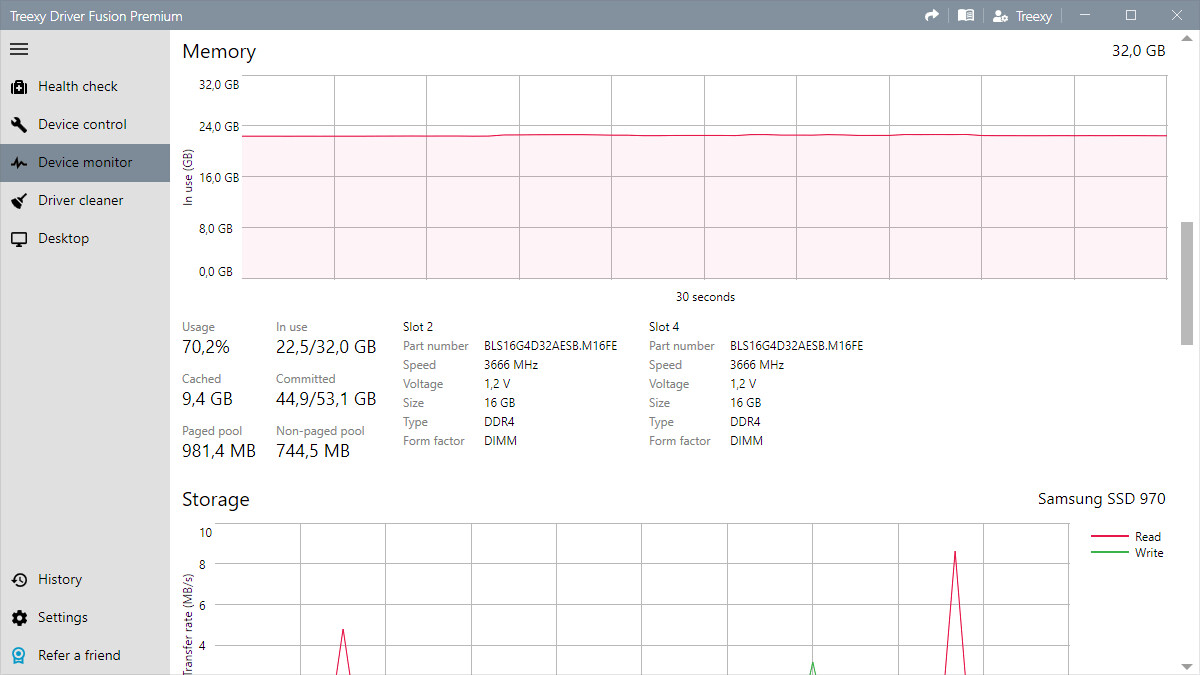Viewport: 1200px width, 675px height.
Task: Open Driver cleaner using its brush icon
Action: [x=18, y=200]
